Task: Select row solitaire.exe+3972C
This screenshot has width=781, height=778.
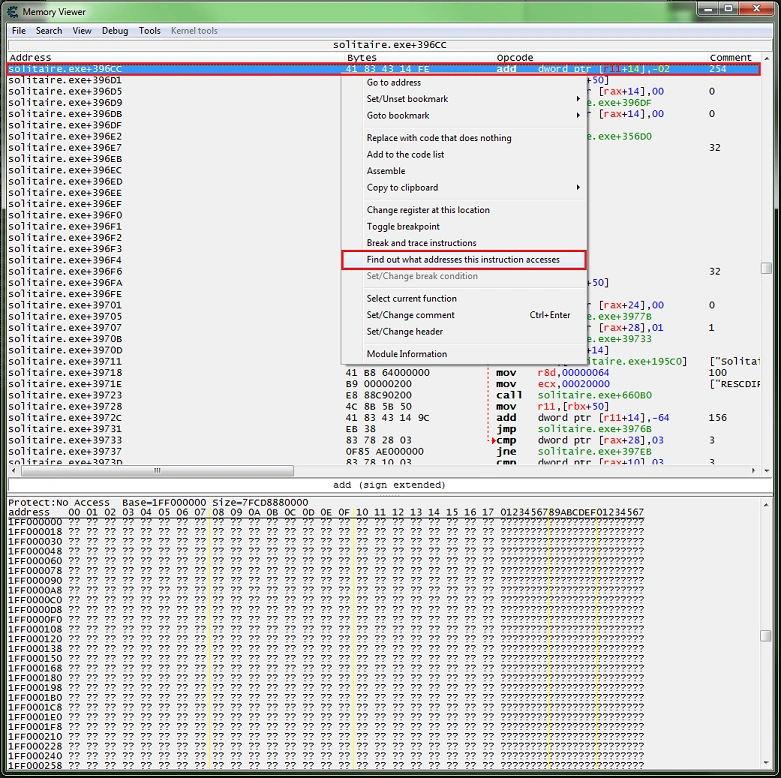Action: click(384, 418)
